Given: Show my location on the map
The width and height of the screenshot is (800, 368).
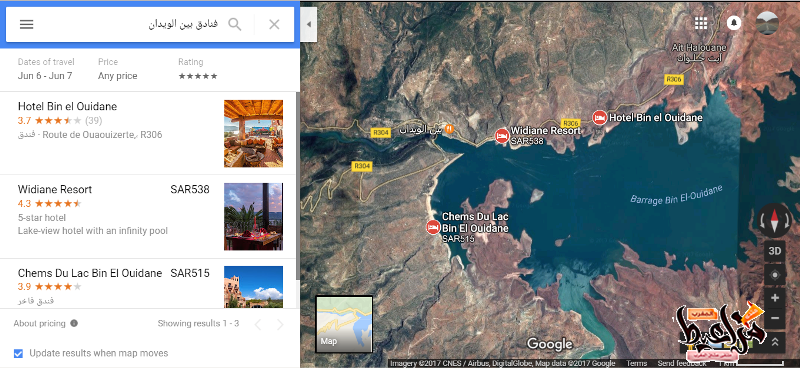Looking at the screenshot, I should [775, 275].
